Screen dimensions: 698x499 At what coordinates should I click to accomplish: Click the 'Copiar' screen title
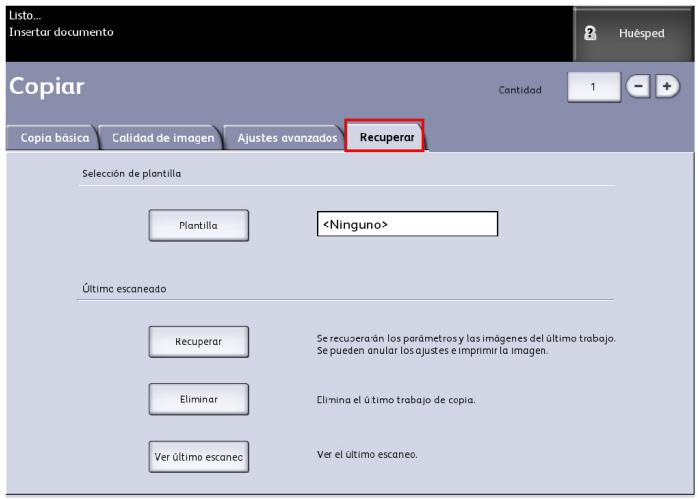pos(47,87)
